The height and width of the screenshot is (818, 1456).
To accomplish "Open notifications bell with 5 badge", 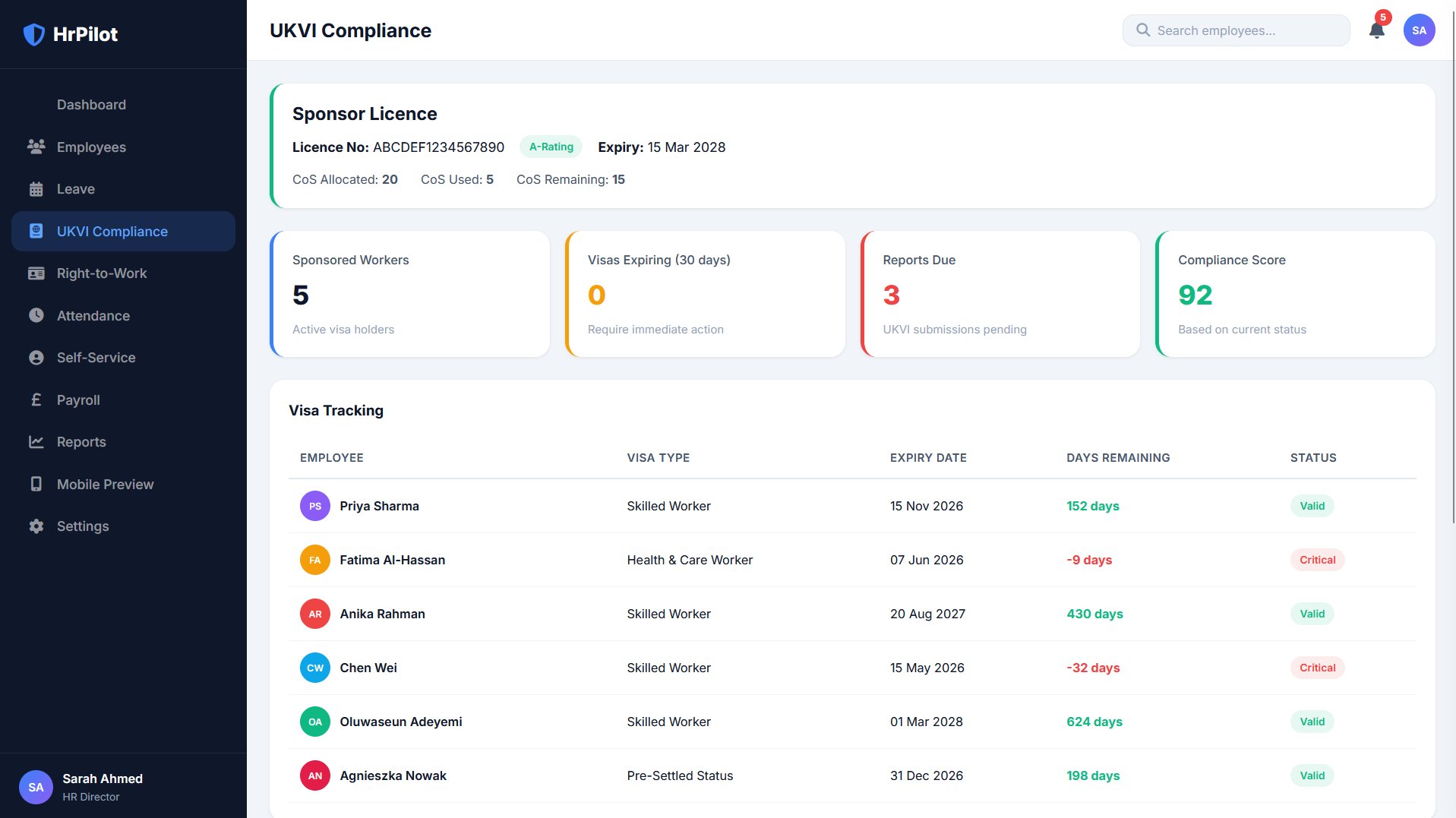I will point(1376,30).
